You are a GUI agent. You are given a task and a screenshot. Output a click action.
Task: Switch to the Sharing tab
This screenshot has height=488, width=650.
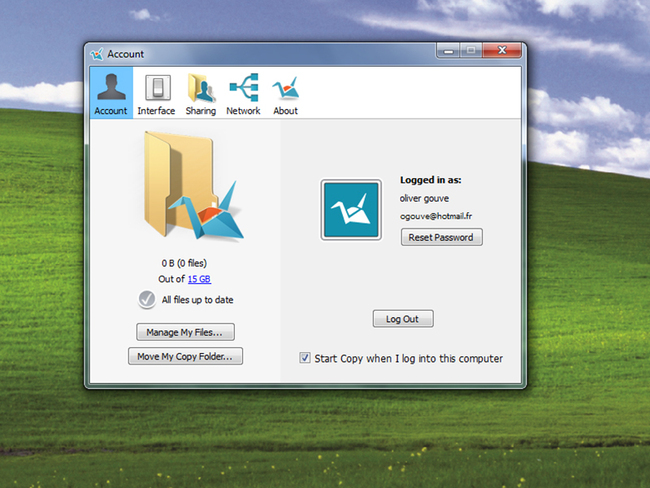tap(201, 93)
